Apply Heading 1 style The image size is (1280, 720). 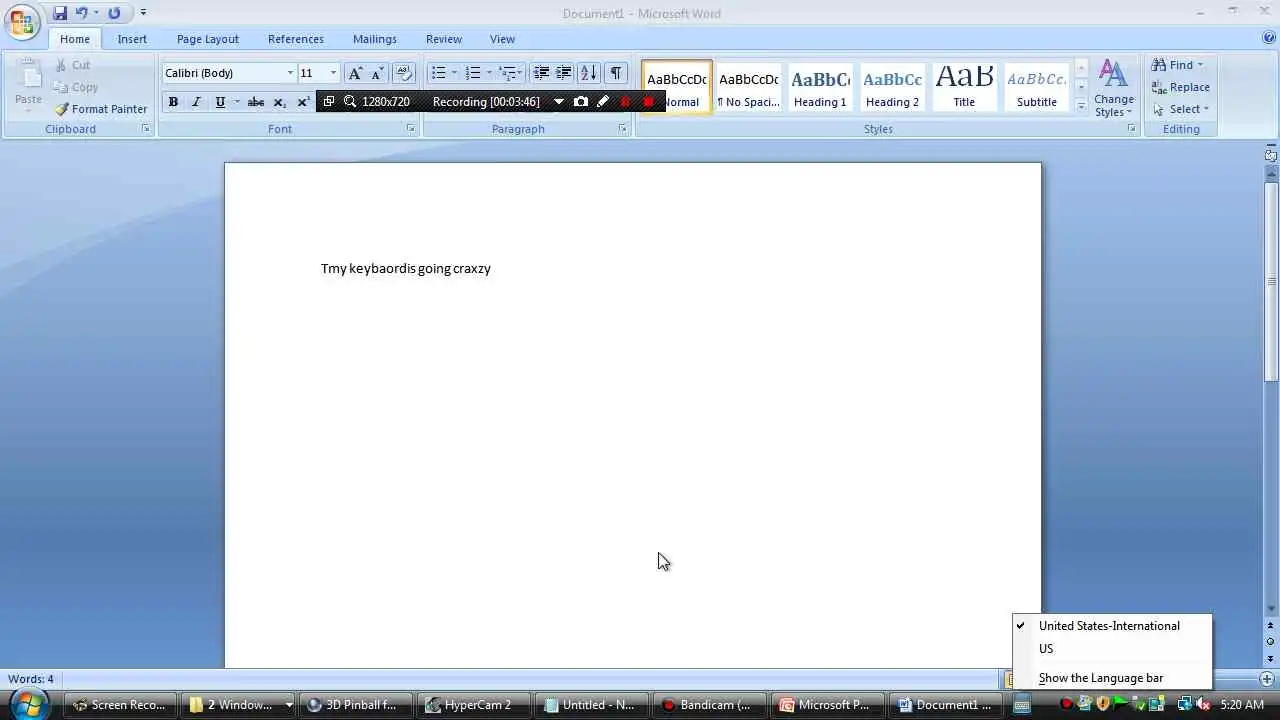click(x=820, y=87)
